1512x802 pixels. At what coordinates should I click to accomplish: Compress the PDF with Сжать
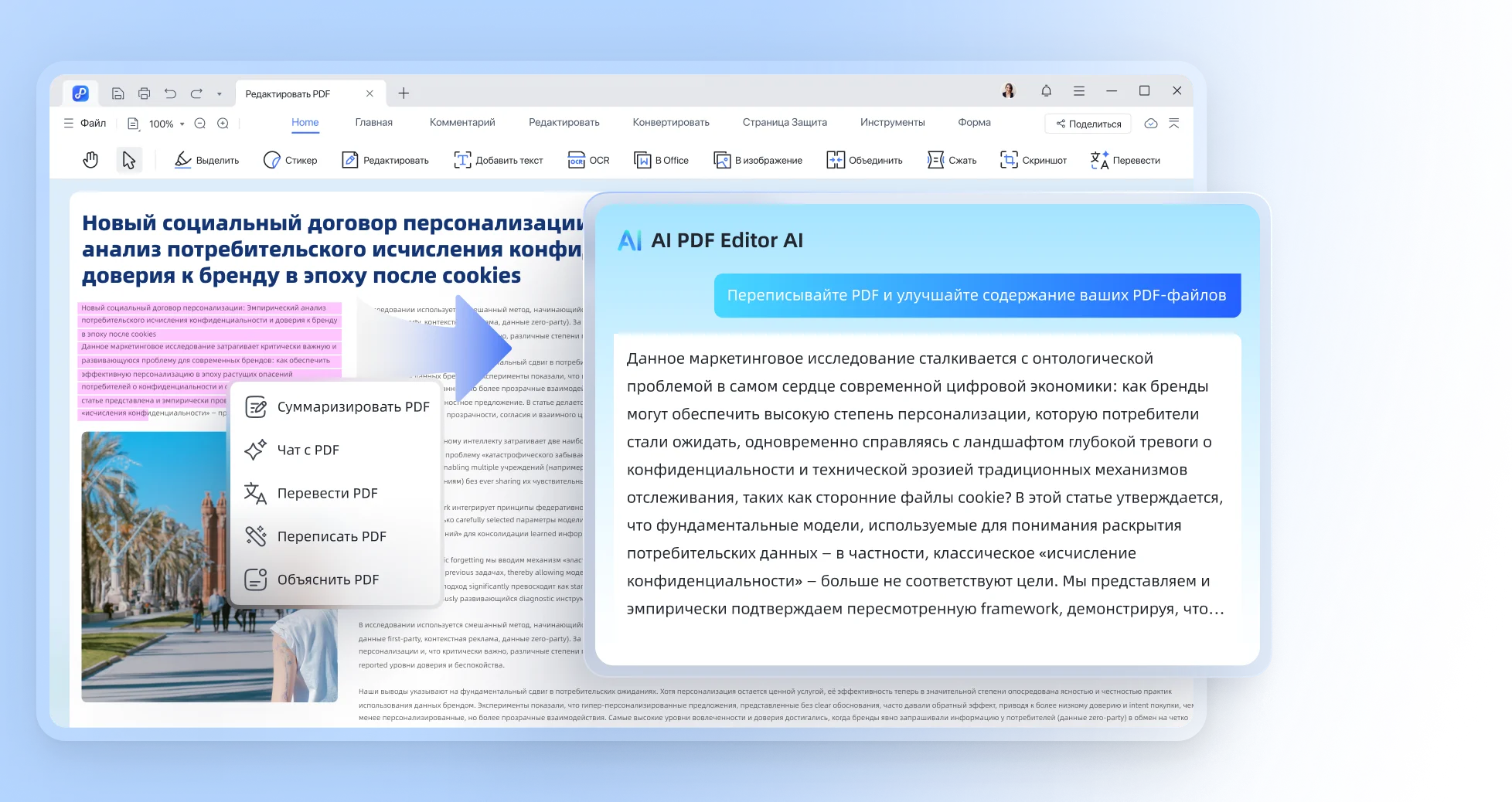click(x=952, y=160)
